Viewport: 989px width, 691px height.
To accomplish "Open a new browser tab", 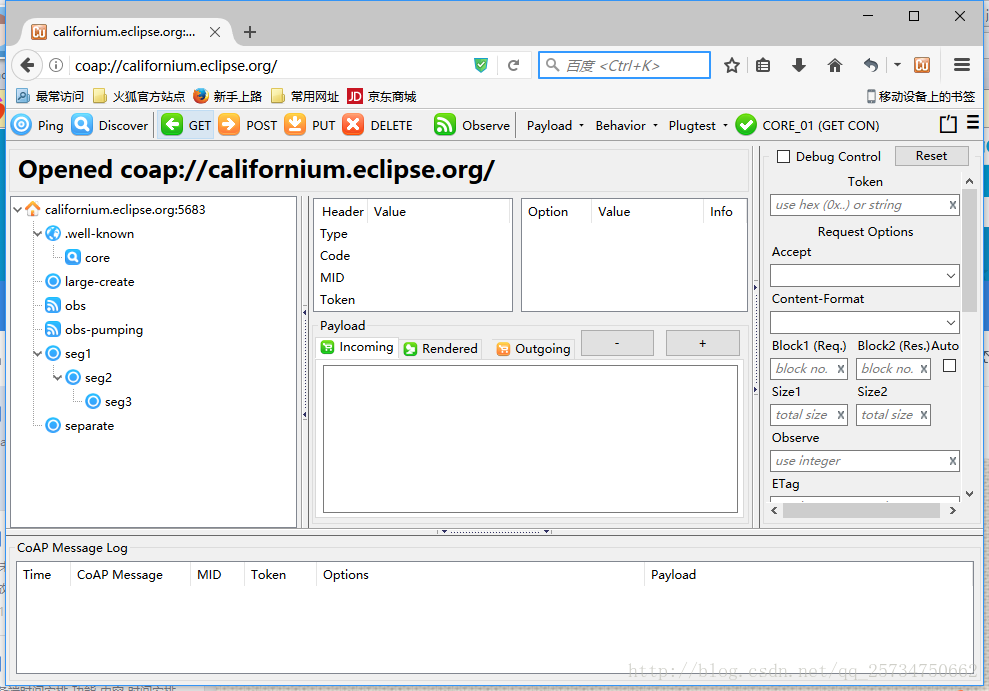I will 250,32.
